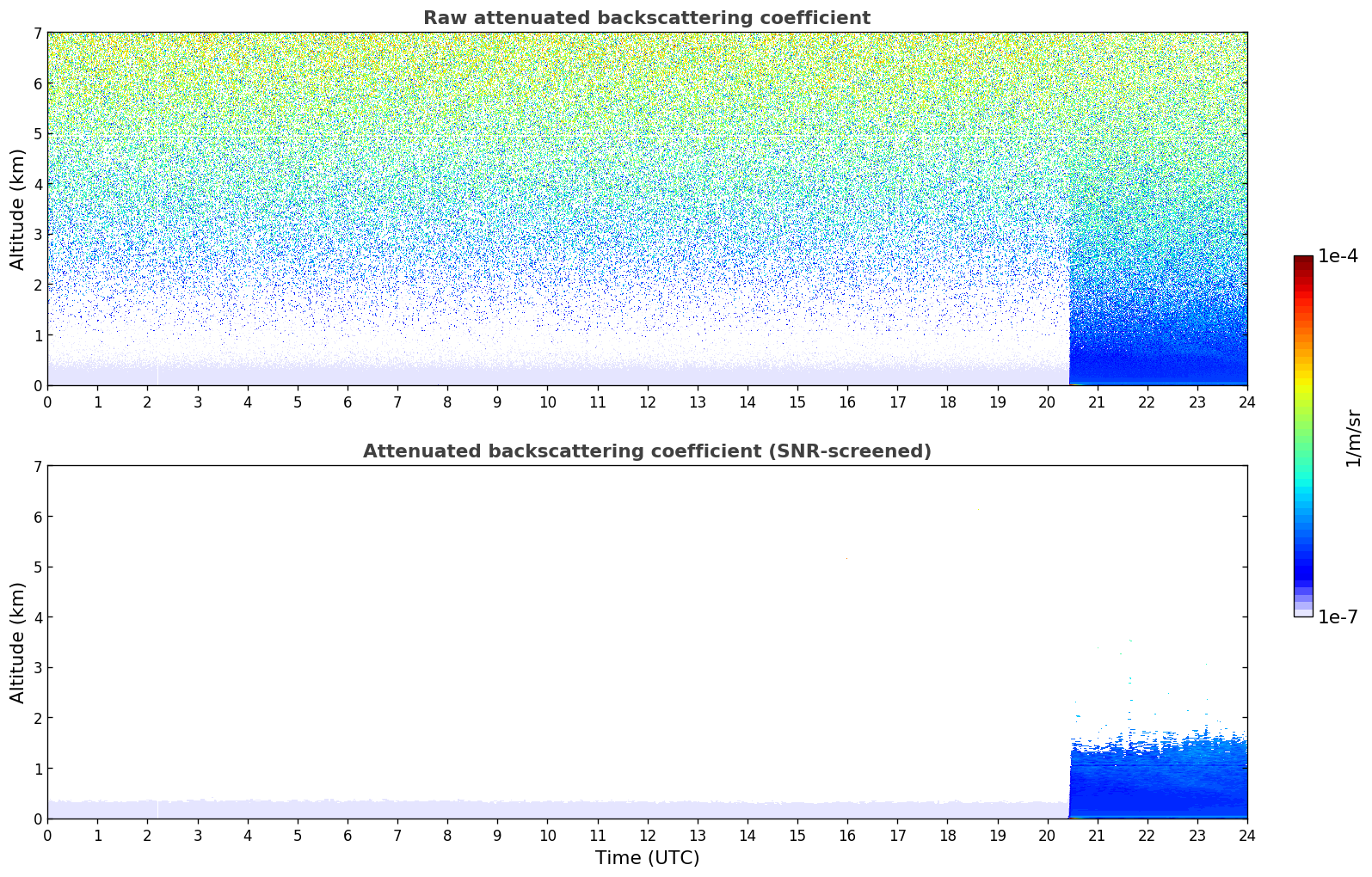Click the dark red top of colorbar

click(x=1302, y=261)
